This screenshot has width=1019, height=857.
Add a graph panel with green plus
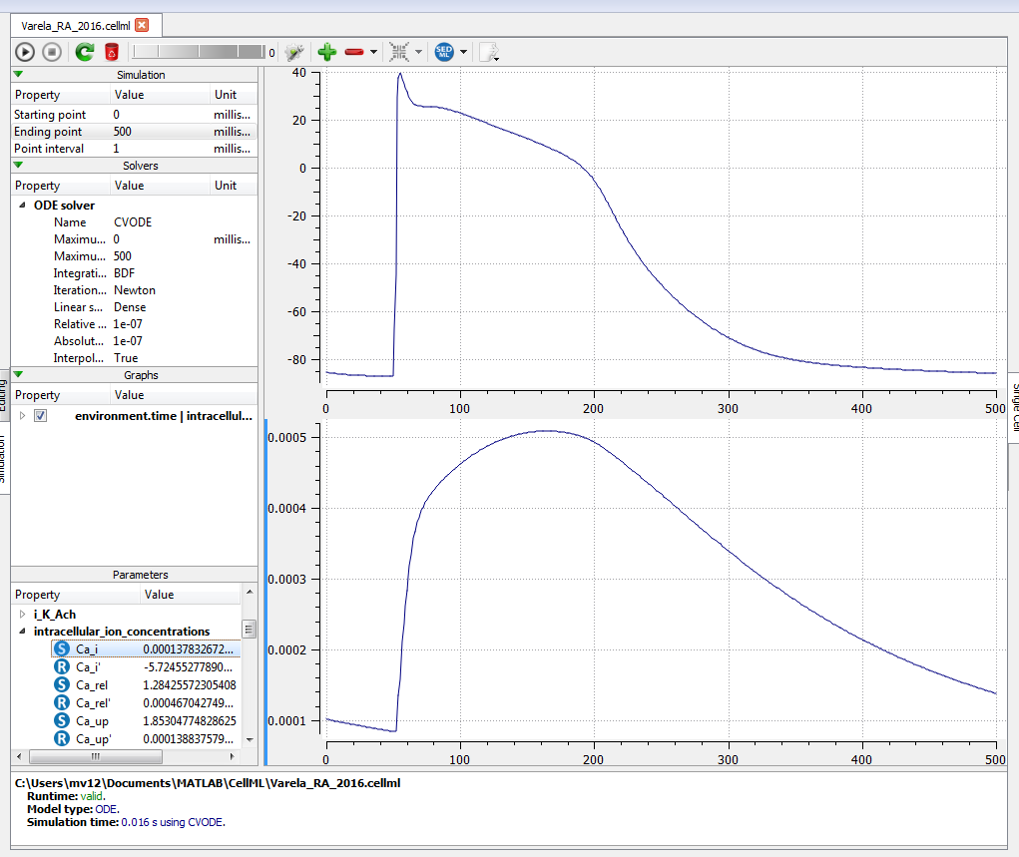pyautogui.click(x=327, y=52)
